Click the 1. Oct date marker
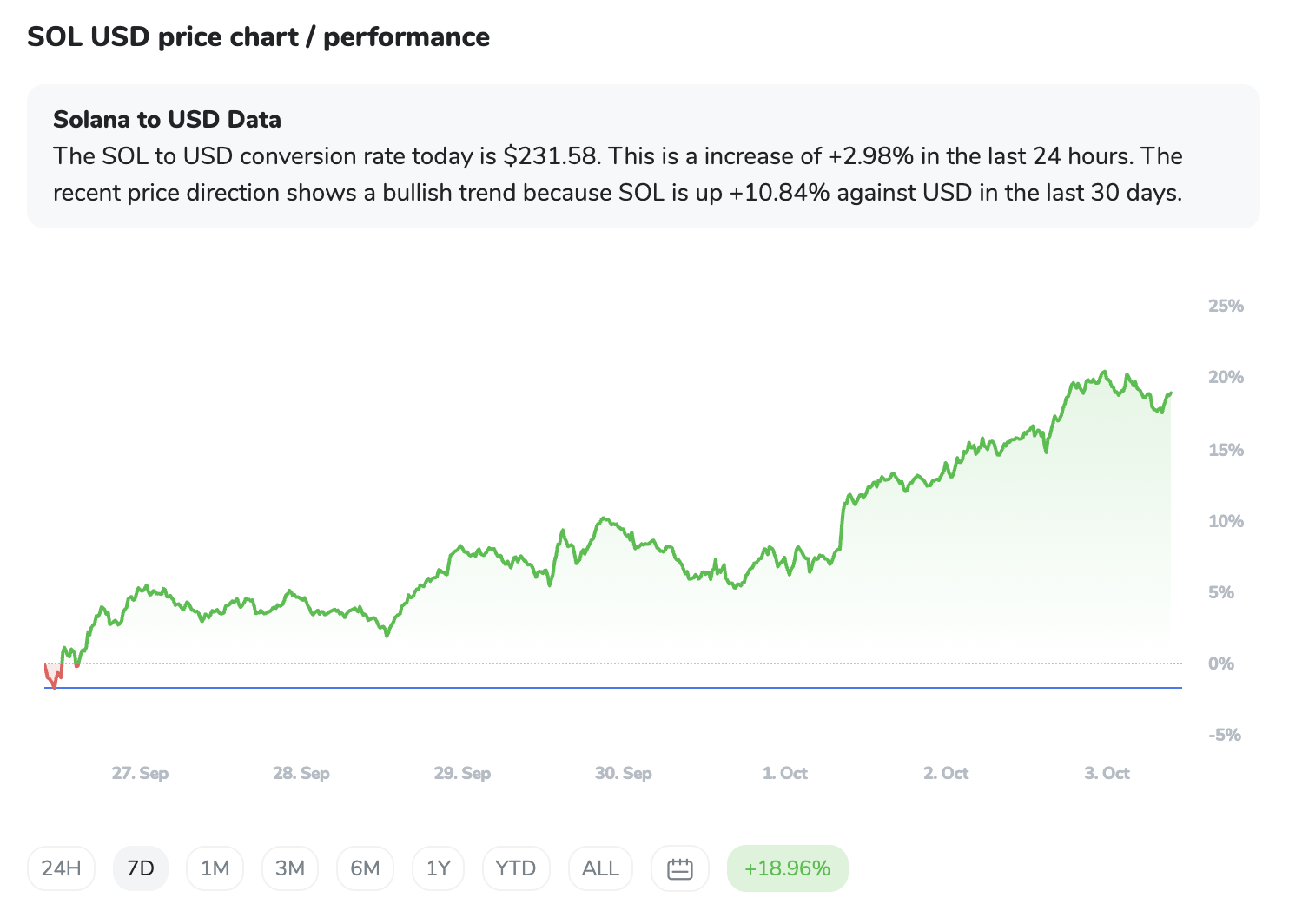The height and width of the screenshot is (924, 1289). [x=785, y=773]
